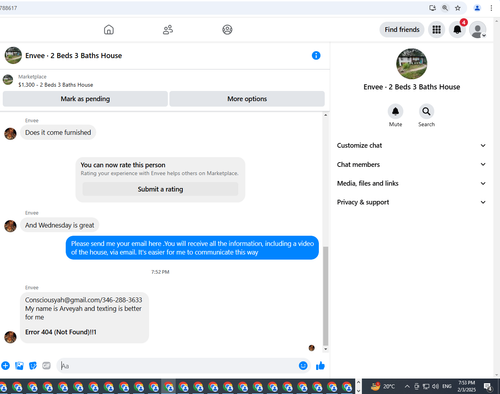Click the 'Error 404 (Not Found)!!1' text
Image resolution: width=500 pixels, height=394 pixels.
pos(61,332)
